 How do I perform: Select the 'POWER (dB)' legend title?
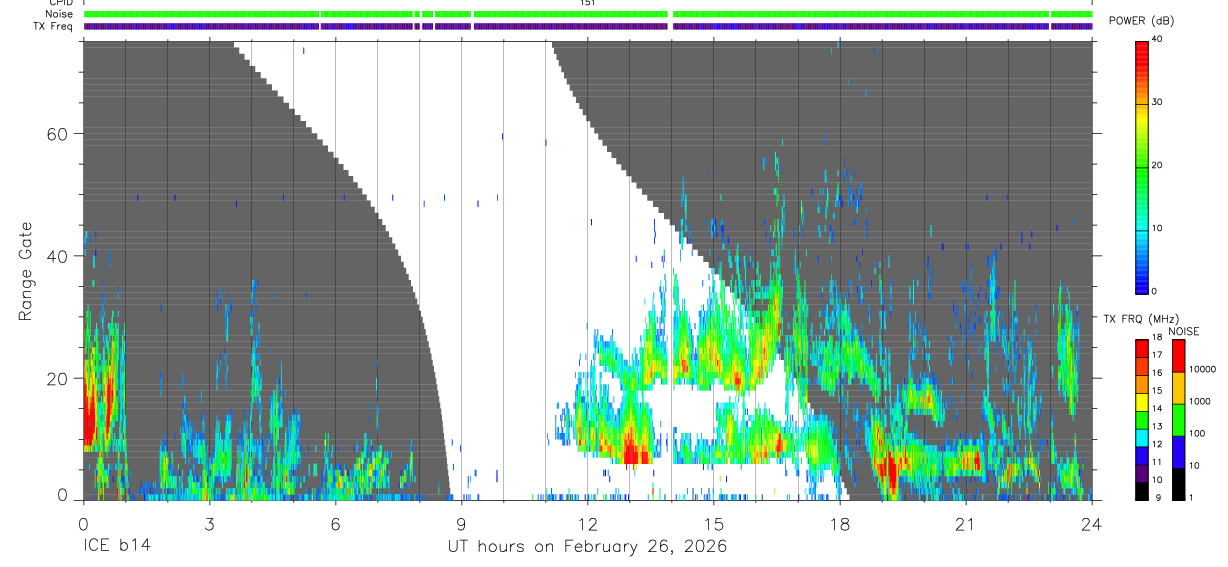(1141, 21)
